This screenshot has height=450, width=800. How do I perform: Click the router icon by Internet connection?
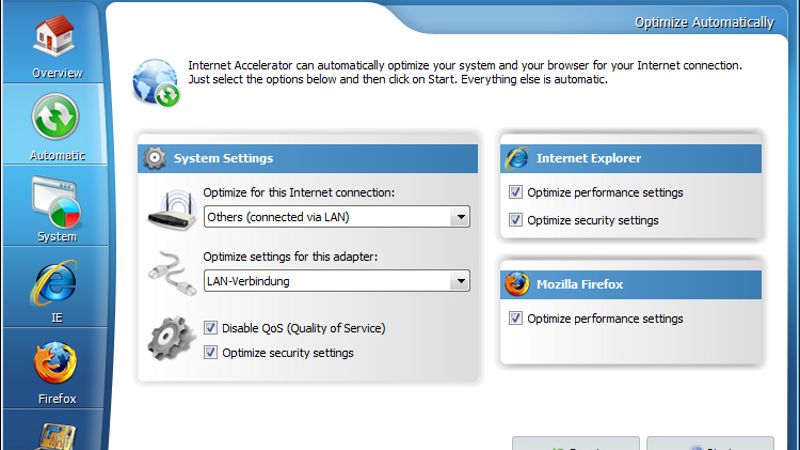click(x=172, y=210)
